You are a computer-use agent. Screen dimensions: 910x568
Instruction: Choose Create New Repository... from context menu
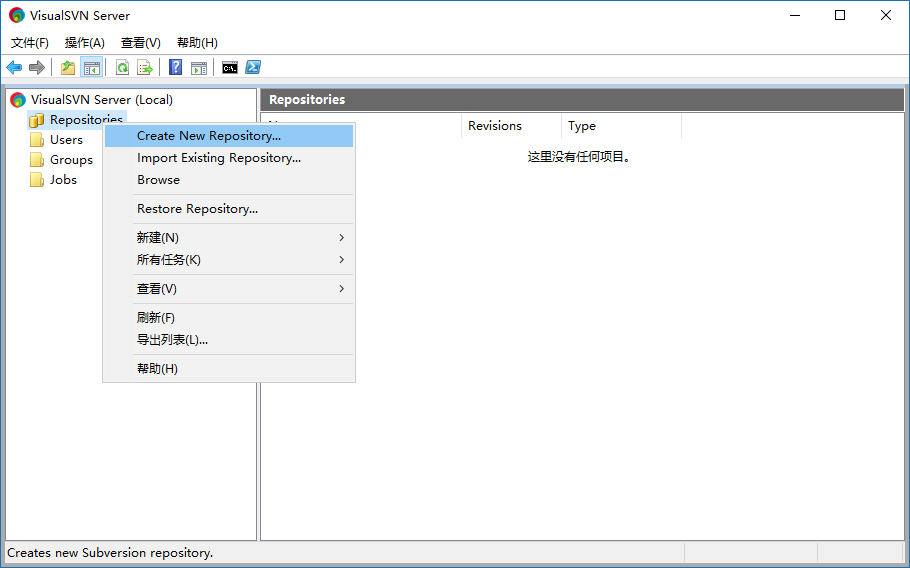(x=229, y=136)
